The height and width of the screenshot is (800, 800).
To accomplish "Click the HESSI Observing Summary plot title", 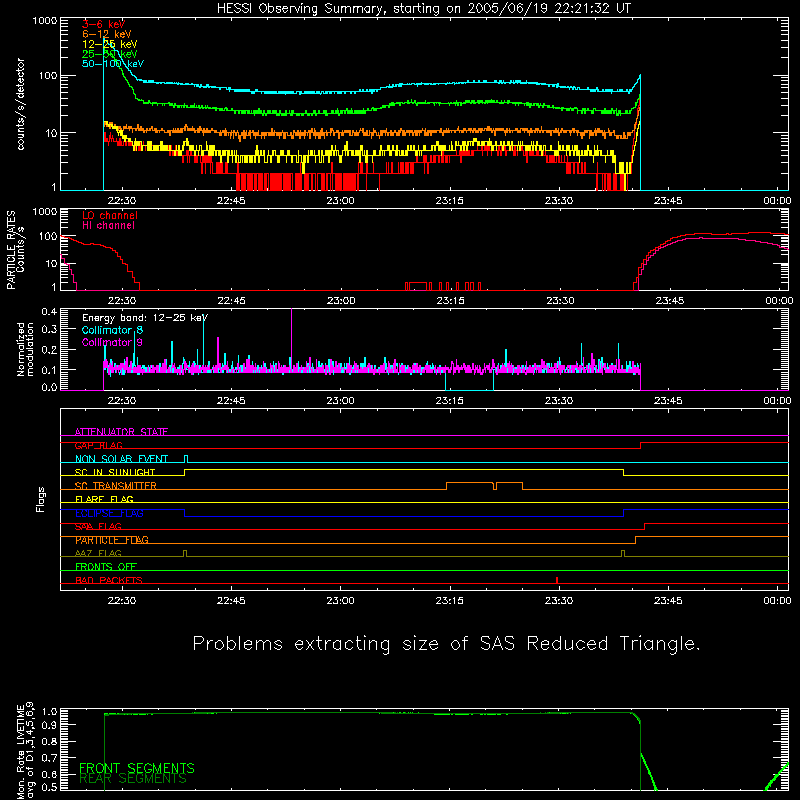I will click(423, 9).
